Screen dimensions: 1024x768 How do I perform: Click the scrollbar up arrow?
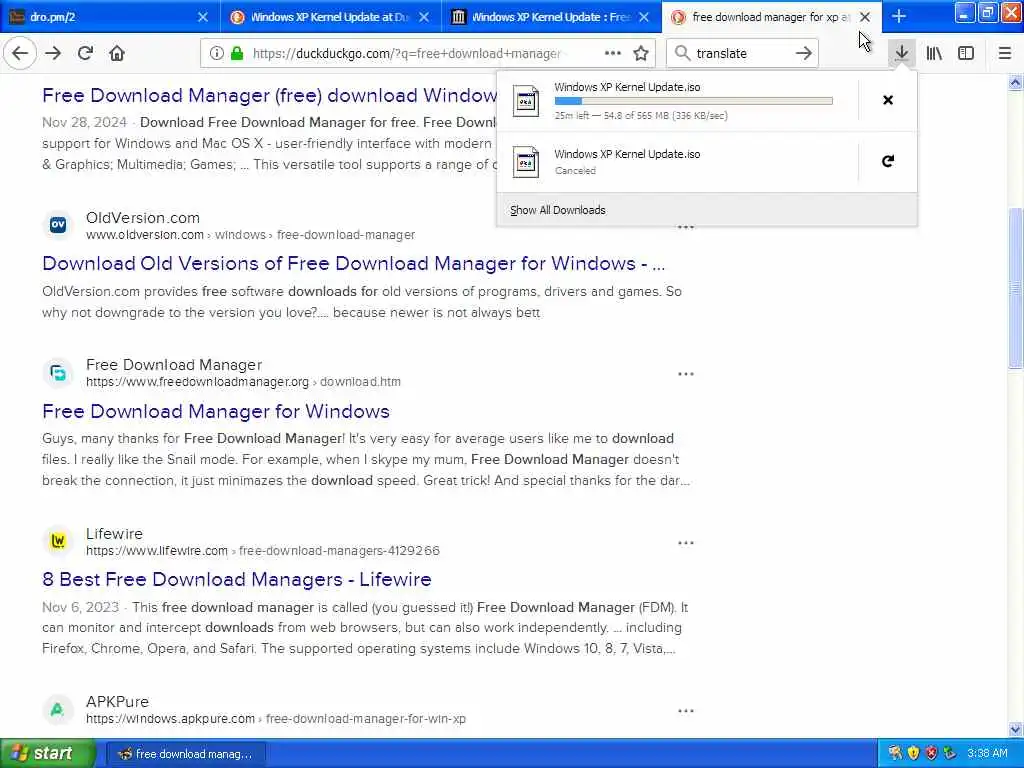1016,82
